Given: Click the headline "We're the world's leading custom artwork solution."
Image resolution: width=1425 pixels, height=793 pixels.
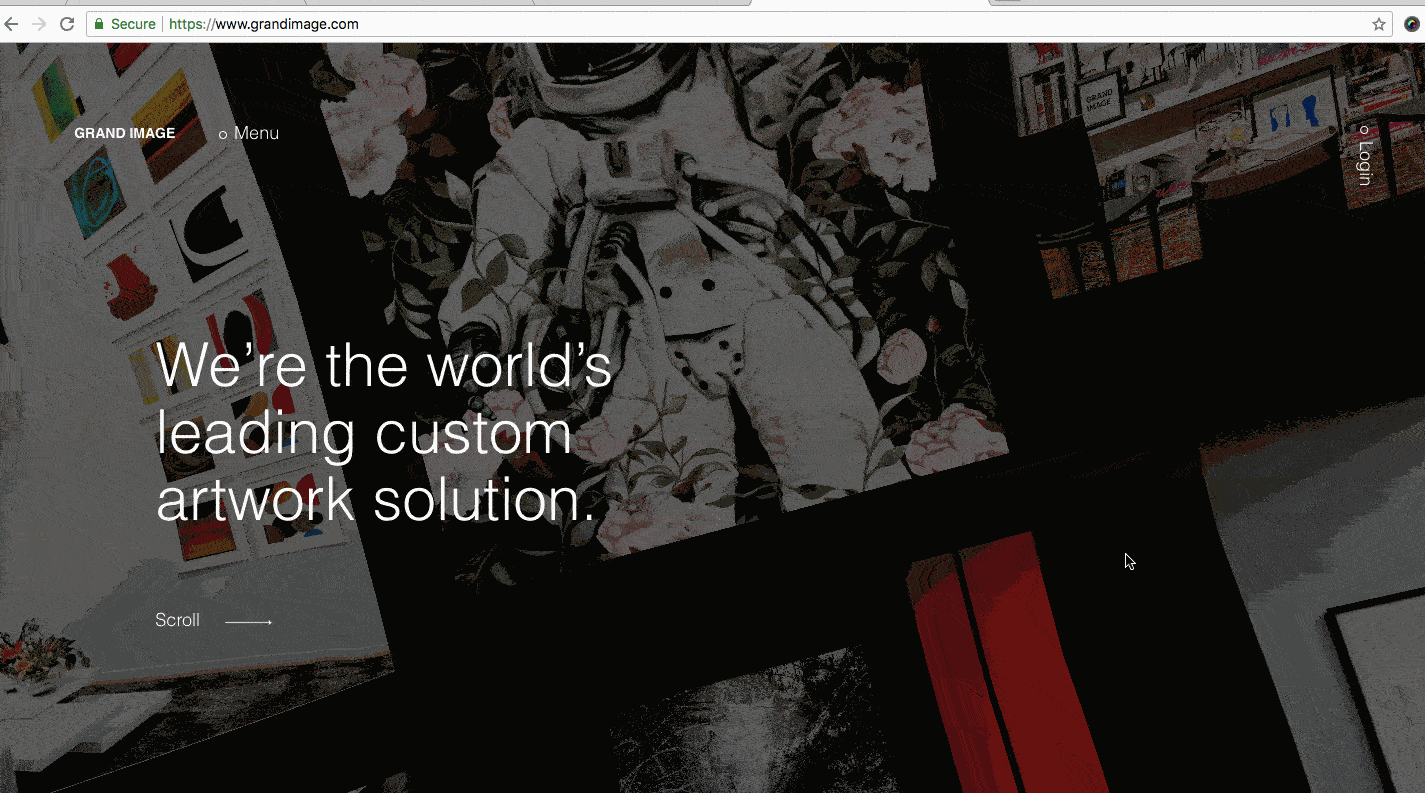Looking at the screenshot, I should point(384,432).
